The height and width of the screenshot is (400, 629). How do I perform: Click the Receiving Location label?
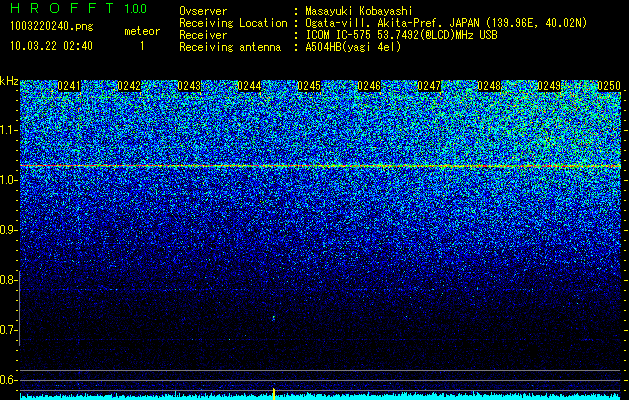coord(233,23)
